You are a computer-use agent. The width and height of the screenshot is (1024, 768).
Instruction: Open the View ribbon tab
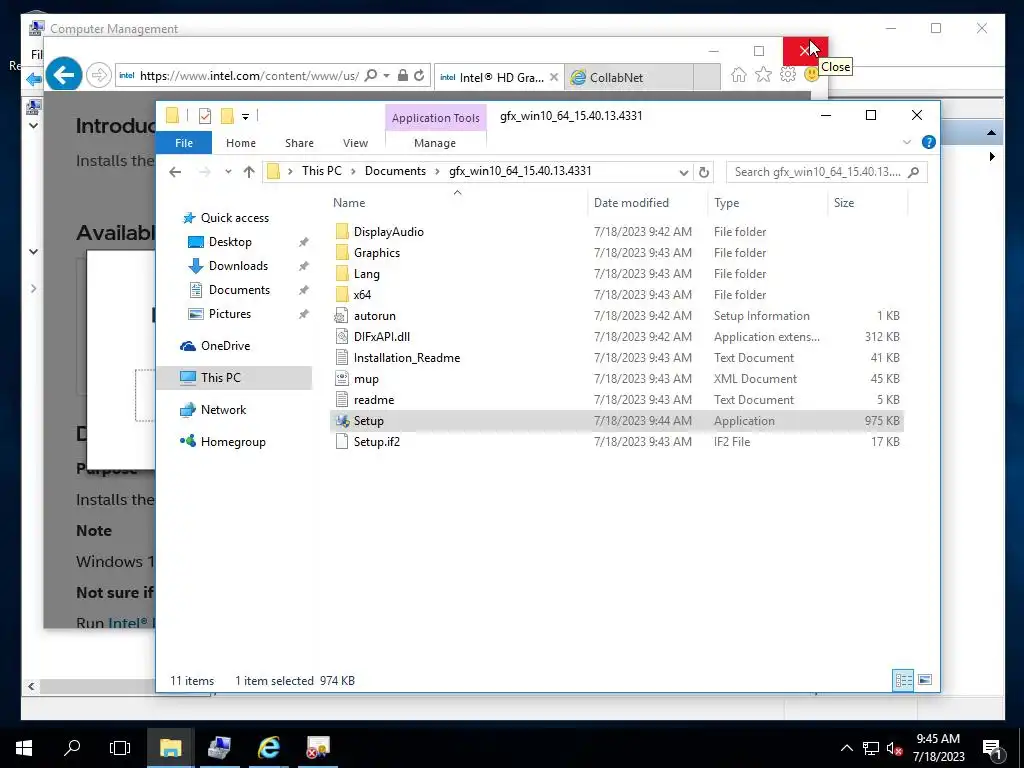click(x=355, y=143)
